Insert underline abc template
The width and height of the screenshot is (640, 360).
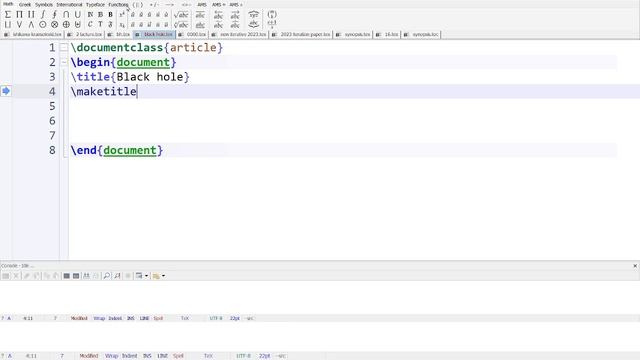[x=200, y=24]
